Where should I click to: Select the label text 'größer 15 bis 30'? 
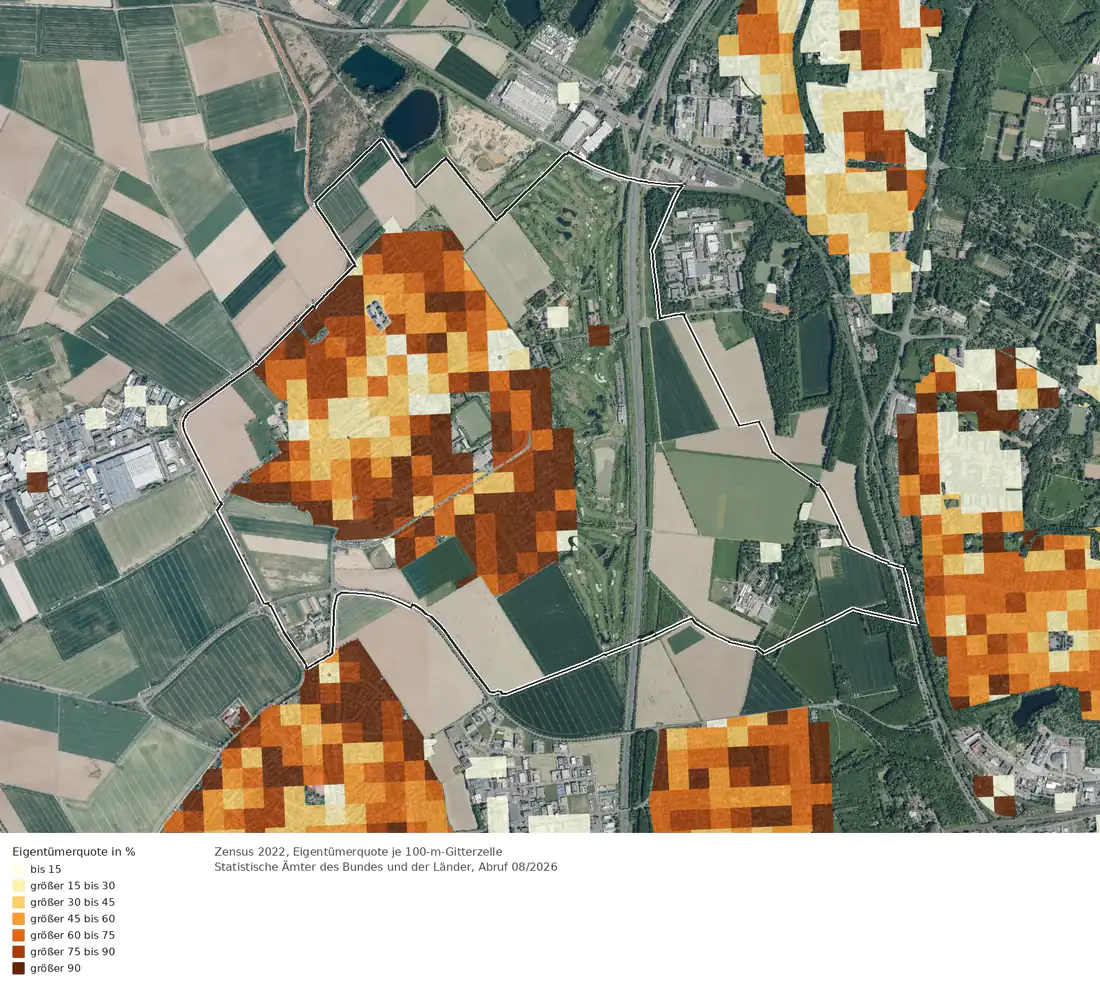pos(72,886)
